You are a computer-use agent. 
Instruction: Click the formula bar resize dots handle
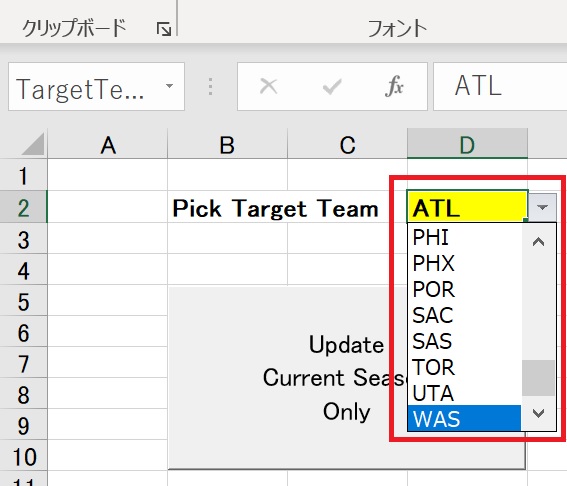coord(210,87)
